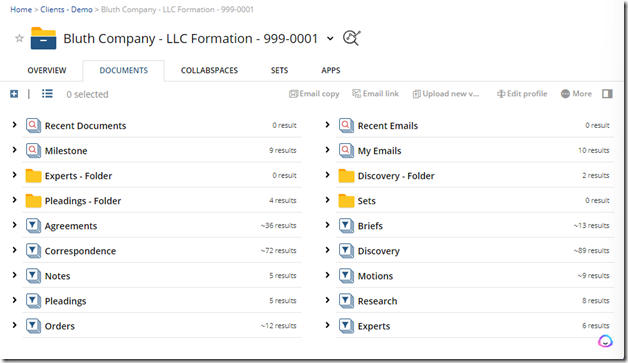628x363 pixels.
Task: Click the Motions filter icon
Action: [346, 276]
